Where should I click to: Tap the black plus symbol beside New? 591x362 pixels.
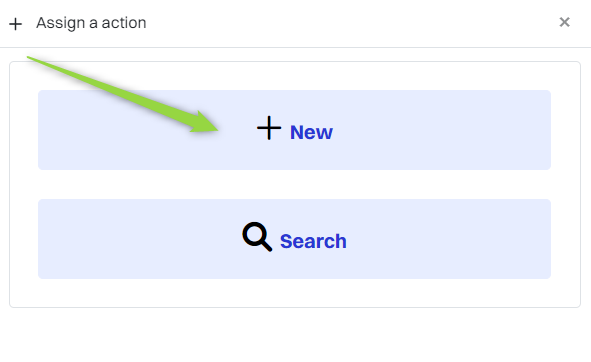click(x=269, y=128)
